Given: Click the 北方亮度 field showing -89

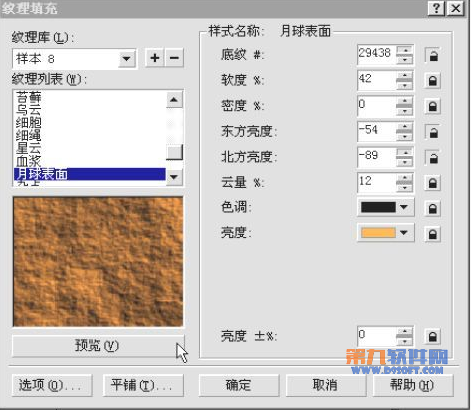Looking at the screenshot, I should [377, 157].
